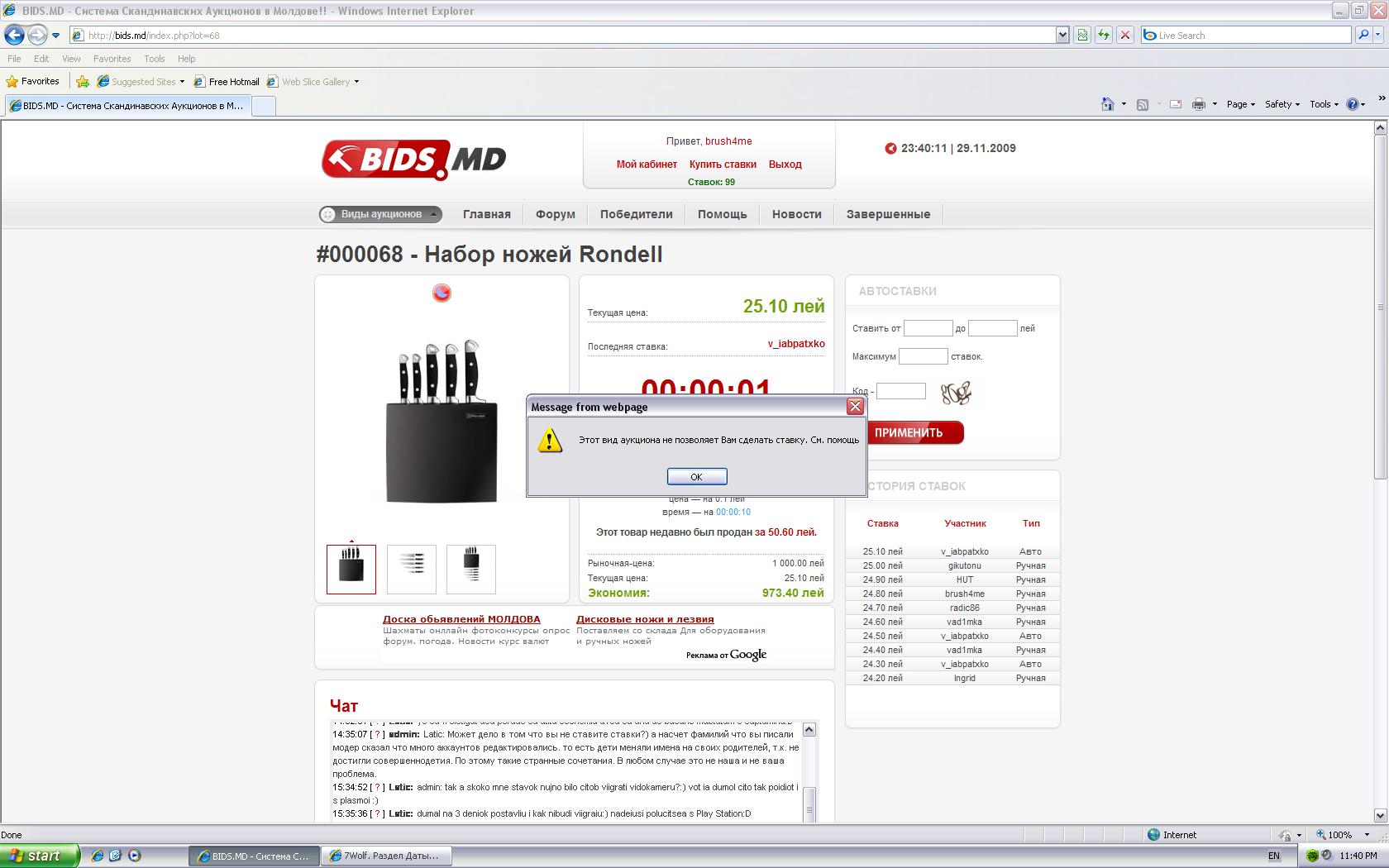The height and width of the screenshot is (868, 1389).
Task: Open the Победители section
Action: pyautogui.click(x=636, y=214)
